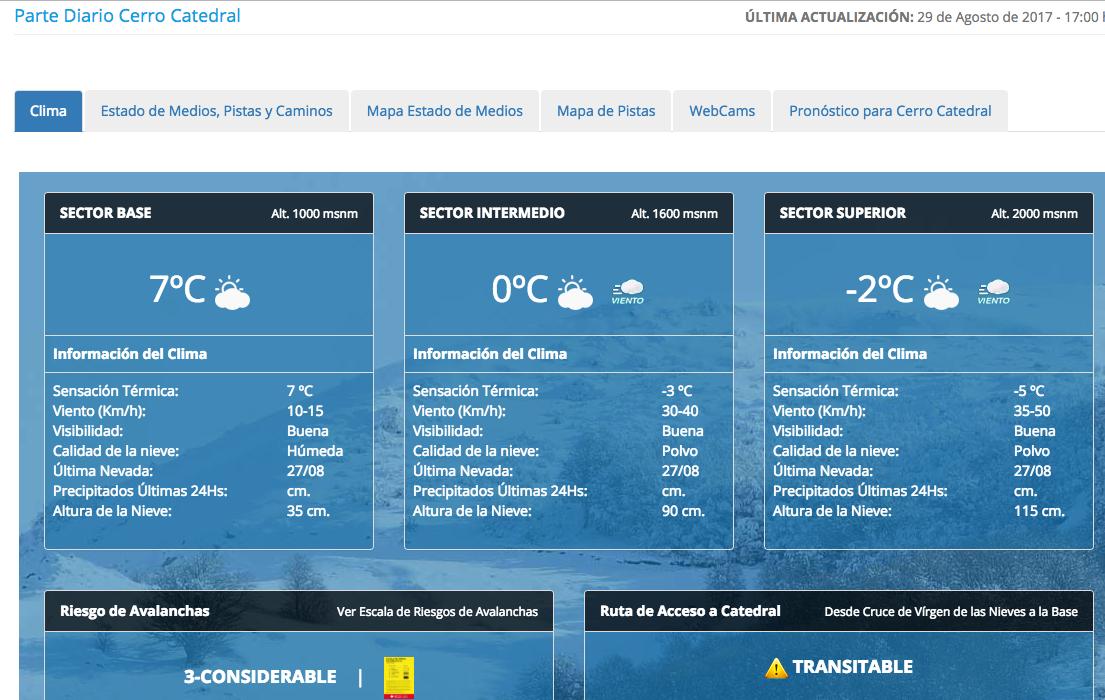1105x700 pixels.
Task: Click the Alt. 1600 msnm altitude label
Action: (674, 214)
